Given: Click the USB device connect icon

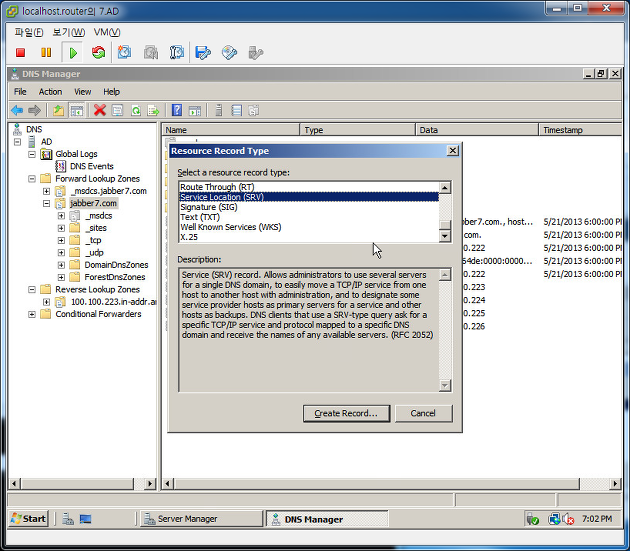Looking at the screenshot, I should [256, 53].
